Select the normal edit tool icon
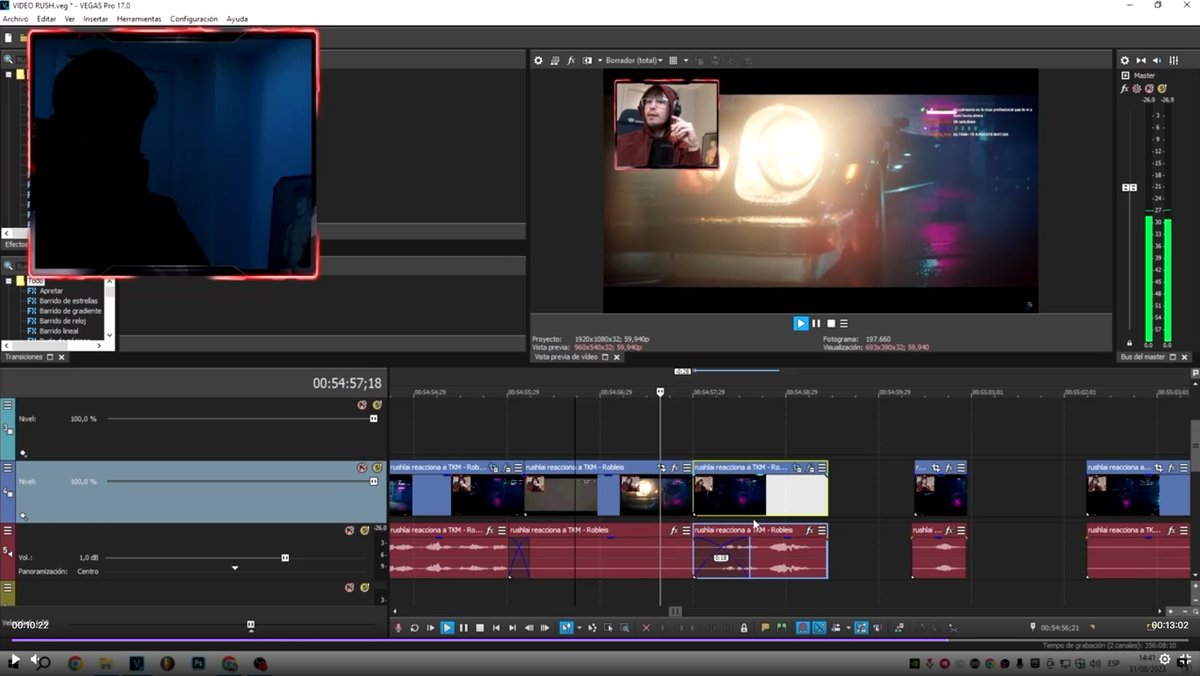The height and width of the screenshot is (676, 1200). pyautogui.click(x=567, y=628)
